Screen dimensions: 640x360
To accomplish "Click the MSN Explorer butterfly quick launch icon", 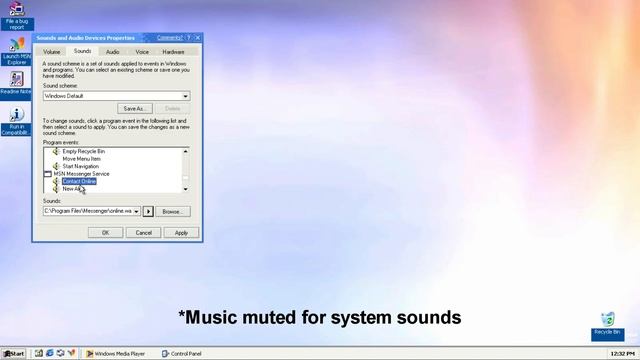I will coord(71,353).
